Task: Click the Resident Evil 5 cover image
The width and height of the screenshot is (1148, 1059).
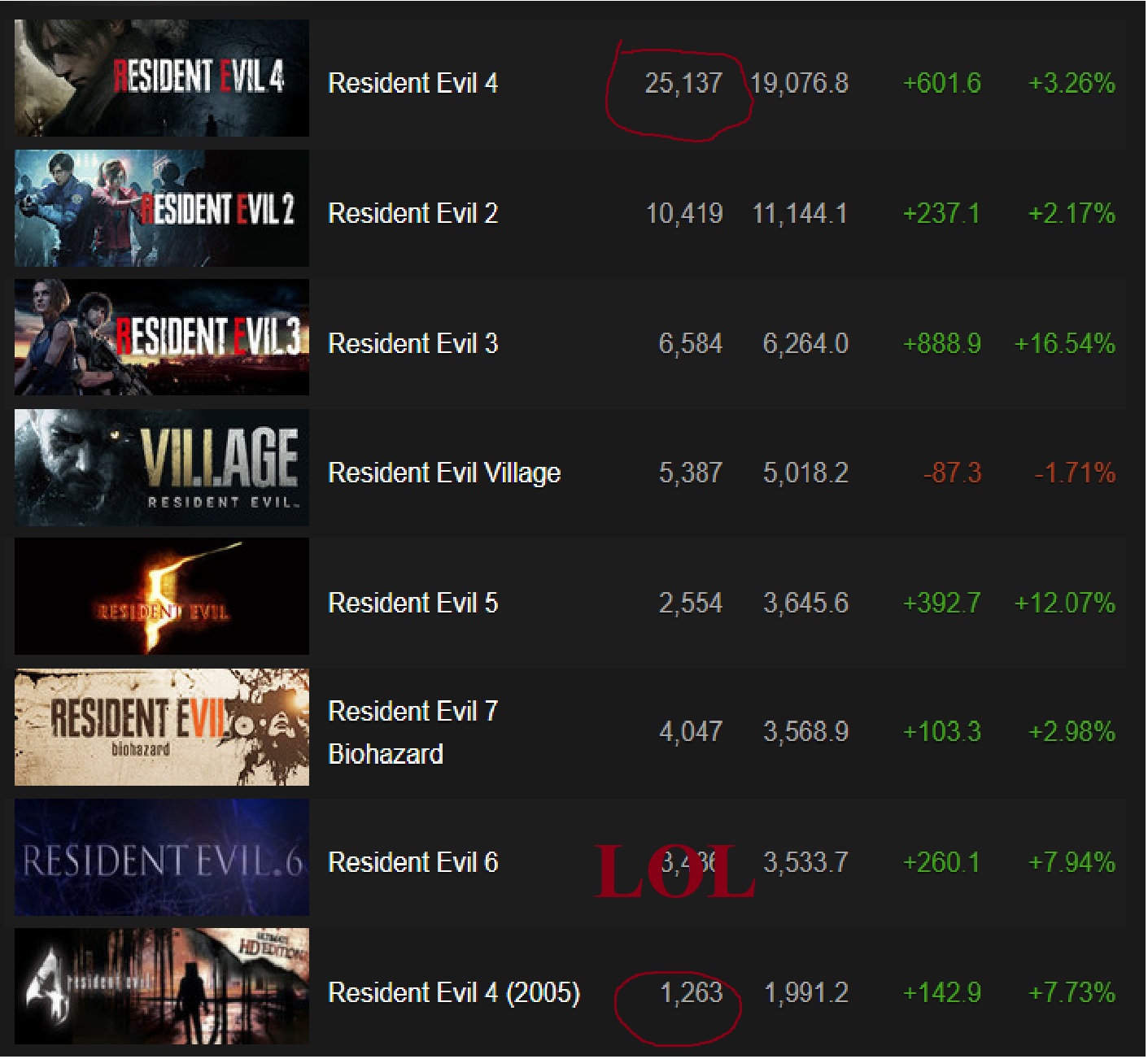Action: click(162, 597)
